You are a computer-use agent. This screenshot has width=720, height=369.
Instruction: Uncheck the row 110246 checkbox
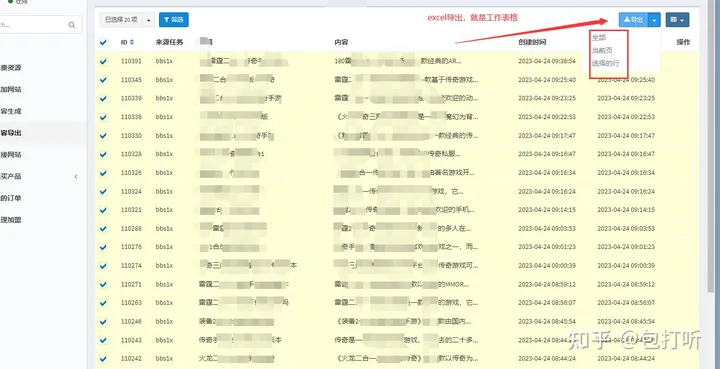coord(103,322)
